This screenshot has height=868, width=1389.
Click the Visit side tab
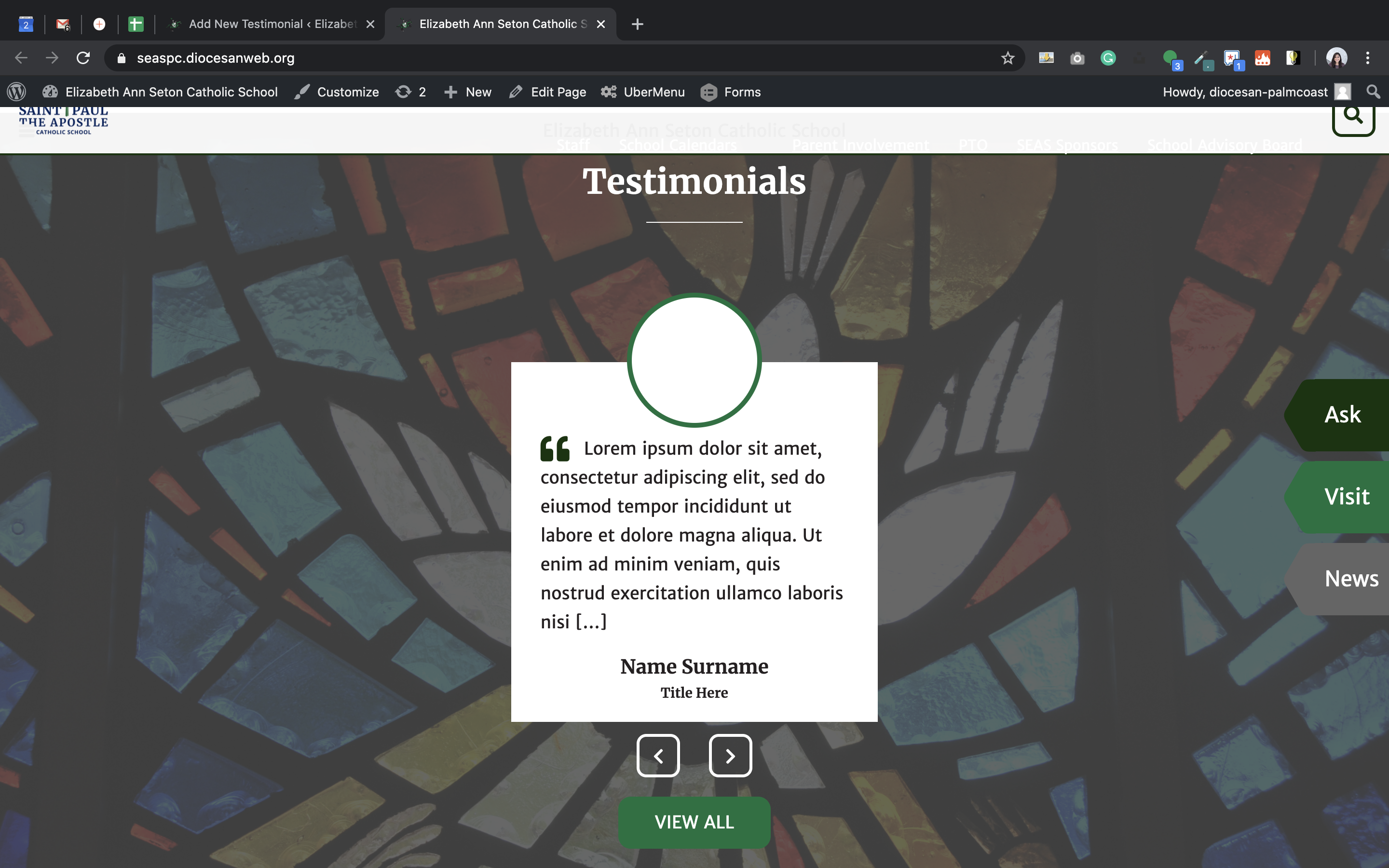pos(1346,497)
